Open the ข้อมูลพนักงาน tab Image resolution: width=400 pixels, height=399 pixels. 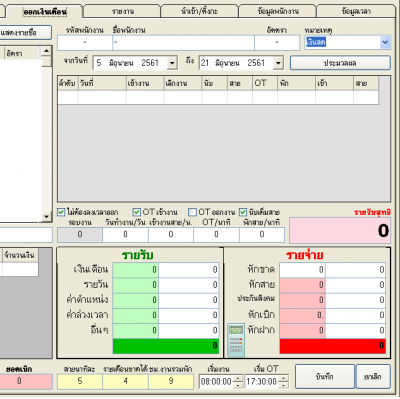click(x=278, y=11)
